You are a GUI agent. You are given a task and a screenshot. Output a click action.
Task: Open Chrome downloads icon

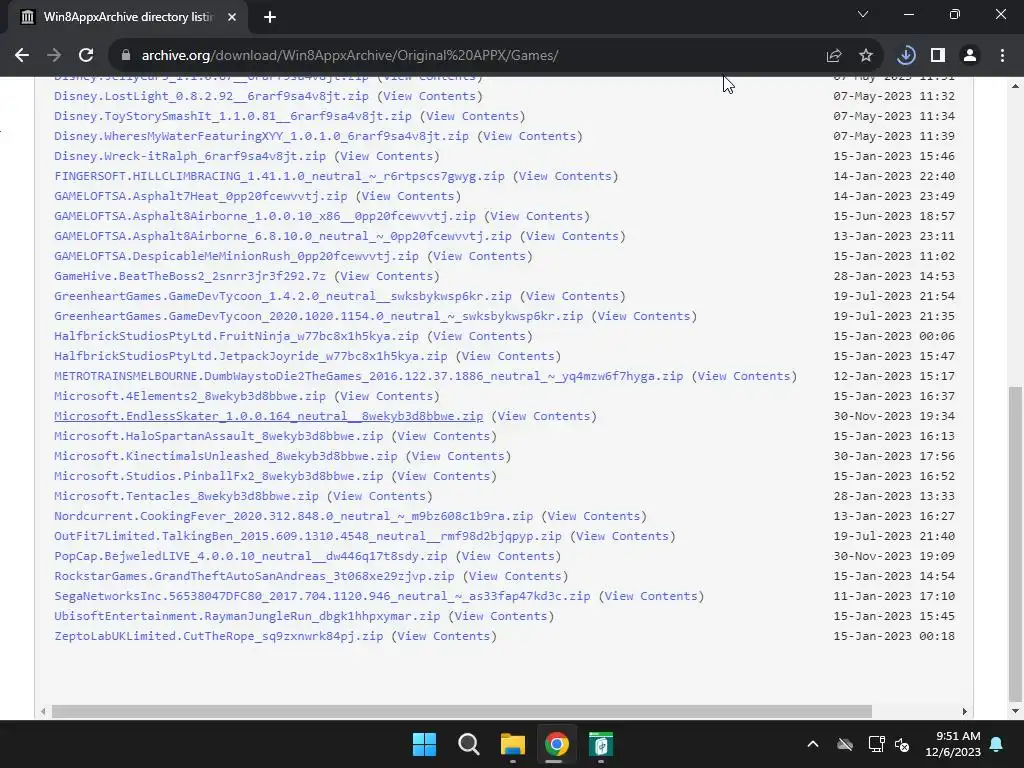[x=906, y=56]
